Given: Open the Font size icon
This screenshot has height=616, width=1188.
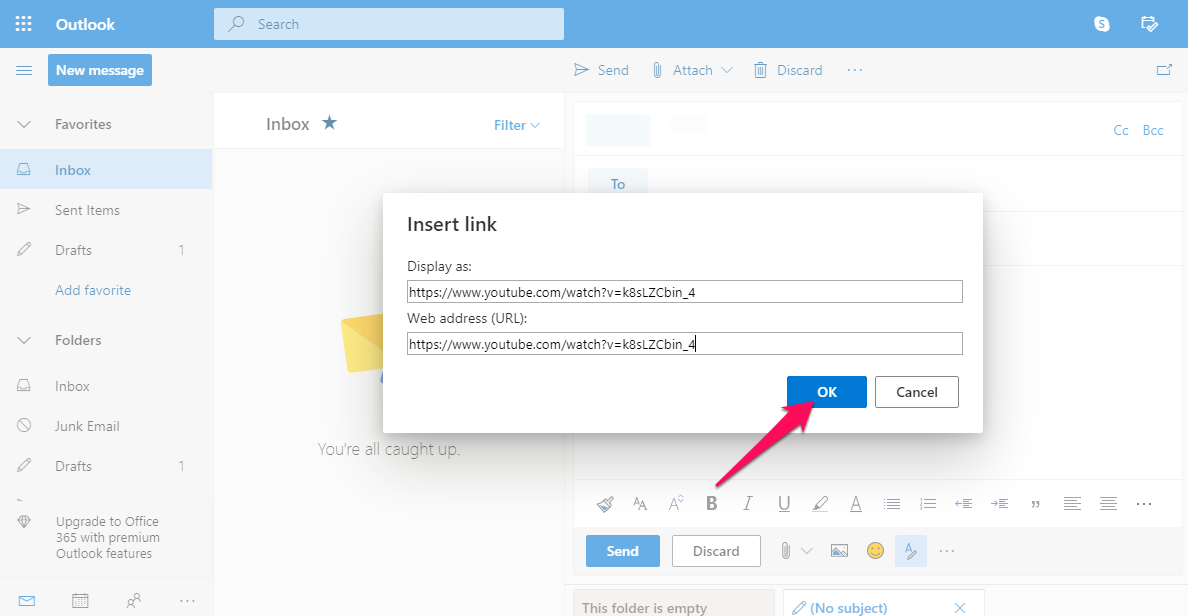Looking at the screenshot, I should (x=640, y=504).
